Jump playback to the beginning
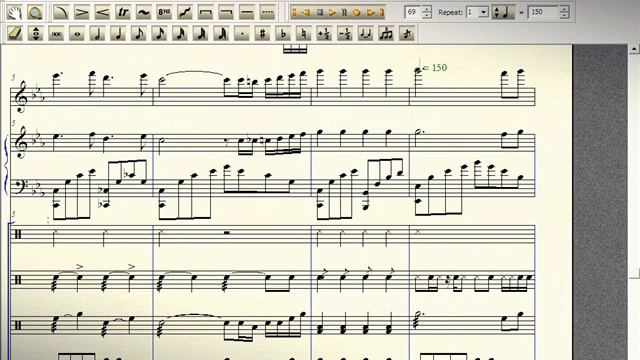Viewport: 640px width, 360px height. pos(294,13)
